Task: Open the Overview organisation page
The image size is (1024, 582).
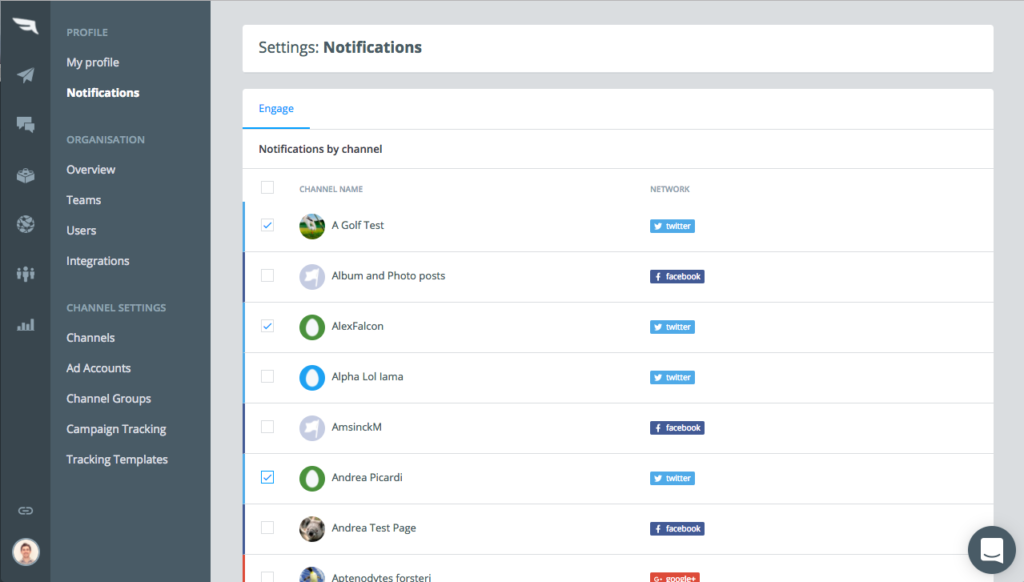Action: pos(91,169)
